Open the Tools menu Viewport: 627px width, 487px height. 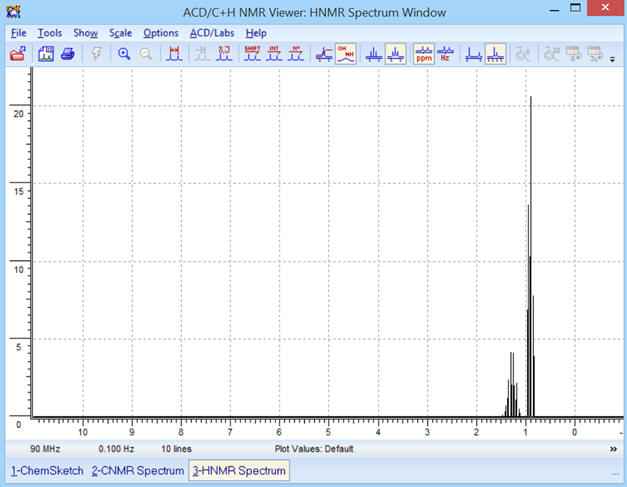click(x=50, y=33)
